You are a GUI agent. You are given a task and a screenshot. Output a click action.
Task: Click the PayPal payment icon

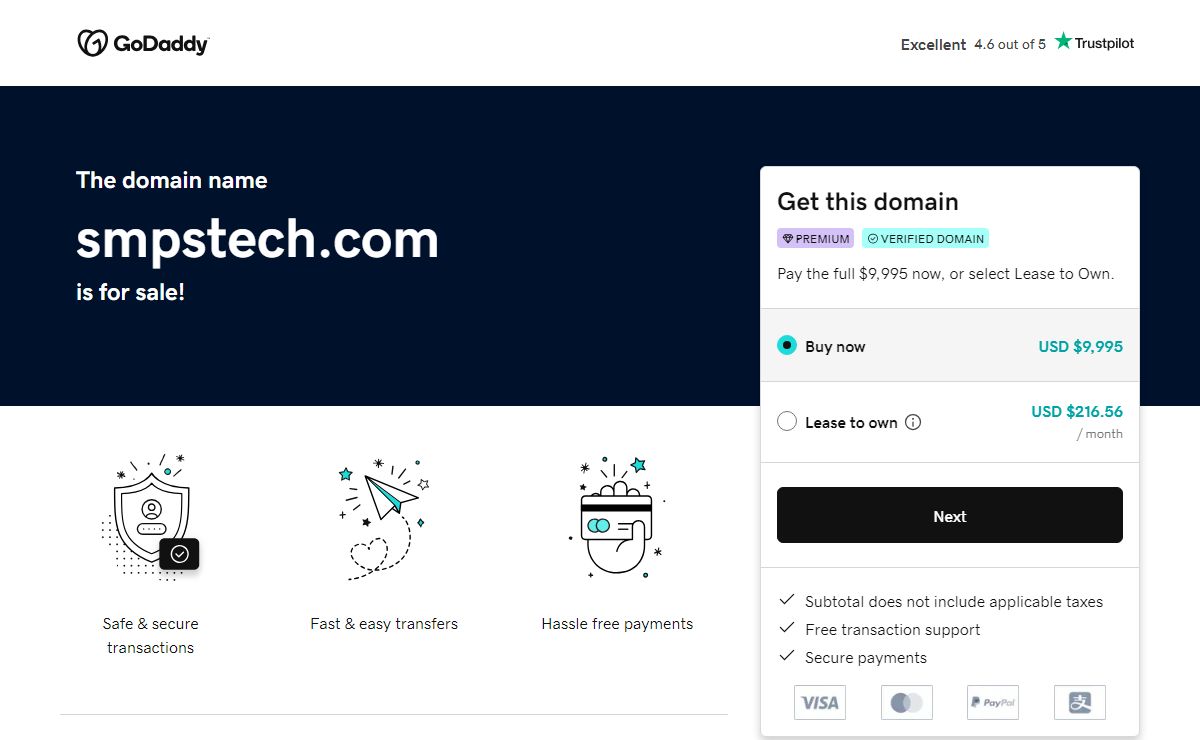click(x=992, y=702)
